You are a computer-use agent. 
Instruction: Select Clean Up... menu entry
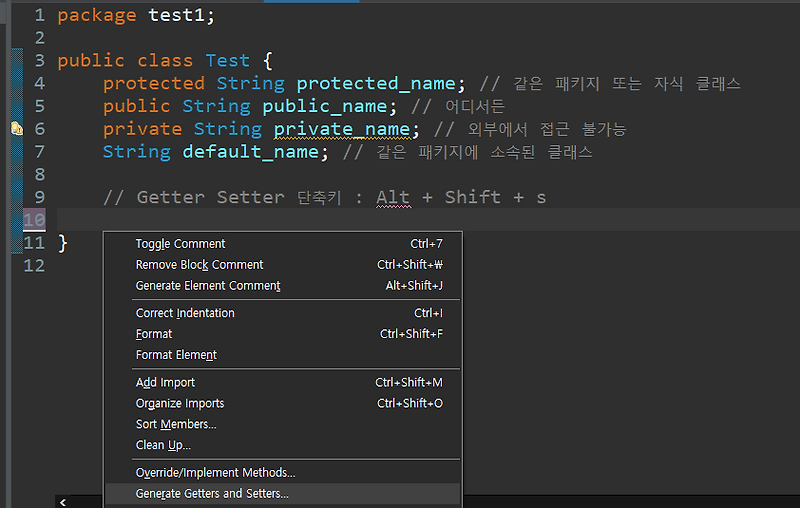pyautogui.click(x=283, y=445)
